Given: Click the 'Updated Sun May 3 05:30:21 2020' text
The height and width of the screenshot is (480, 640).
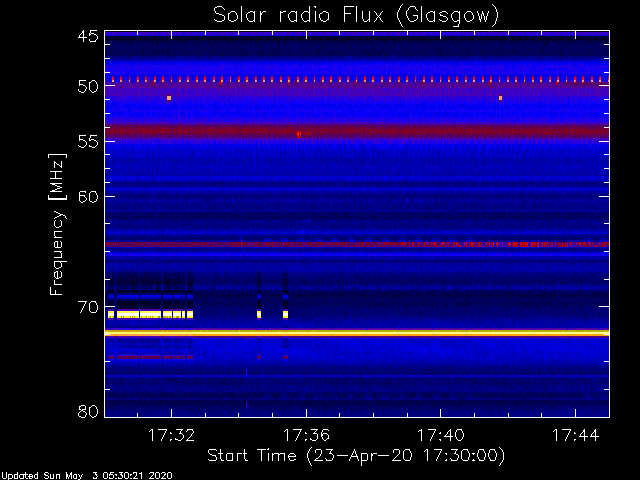Looking at the screenshot, I should (87, 476).
